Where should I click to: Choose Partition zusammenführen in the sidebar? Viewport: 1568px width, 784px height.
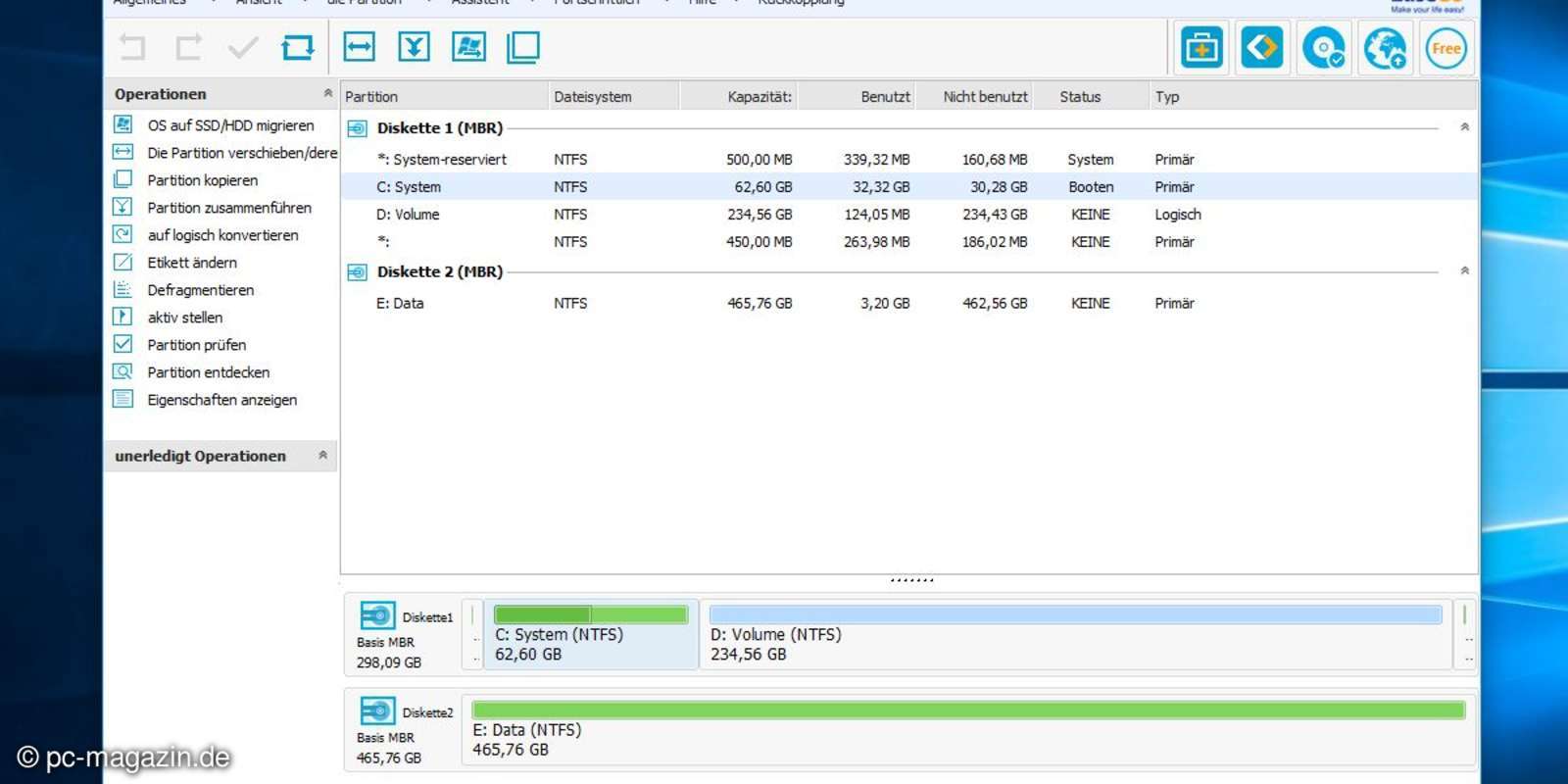[229, 208]
